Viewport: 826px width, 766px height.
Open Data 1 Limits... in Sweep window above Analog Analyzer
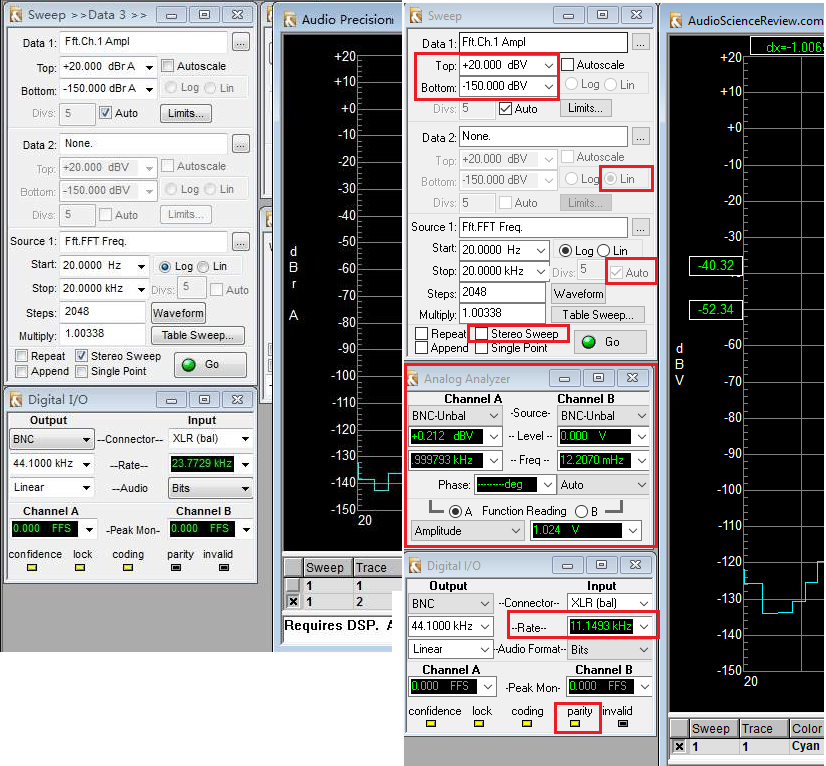(x=585, y=108)
